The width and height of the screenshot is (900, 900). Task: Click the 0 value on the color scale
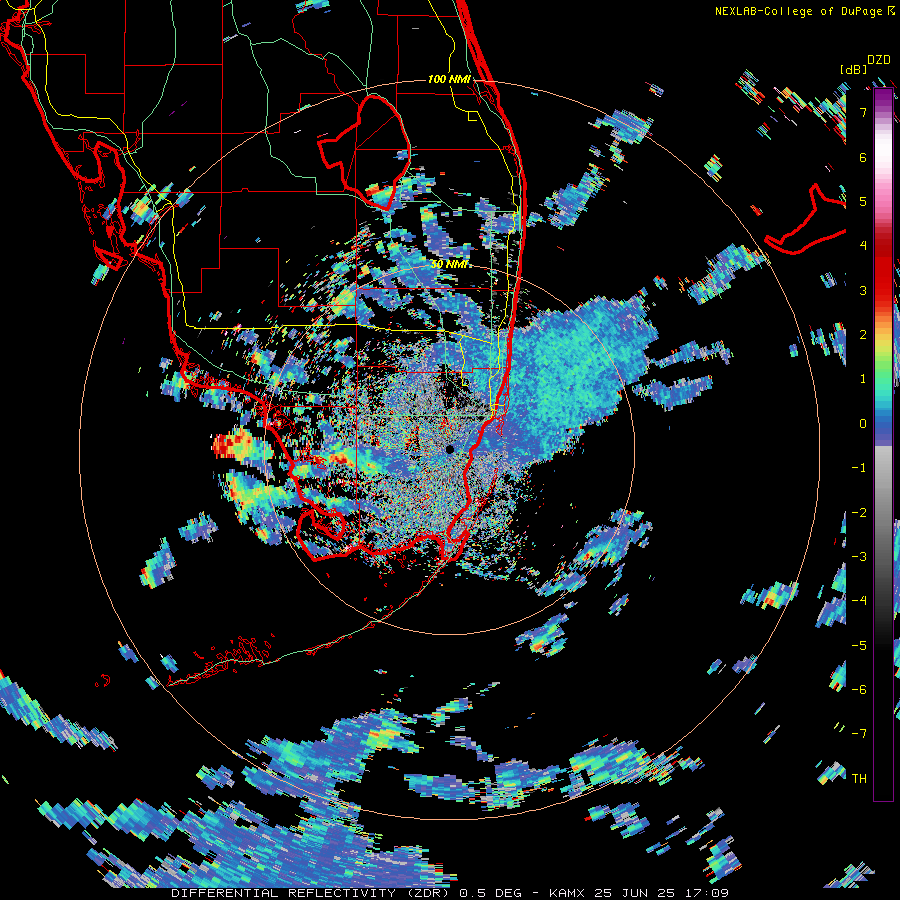[863, 424]
